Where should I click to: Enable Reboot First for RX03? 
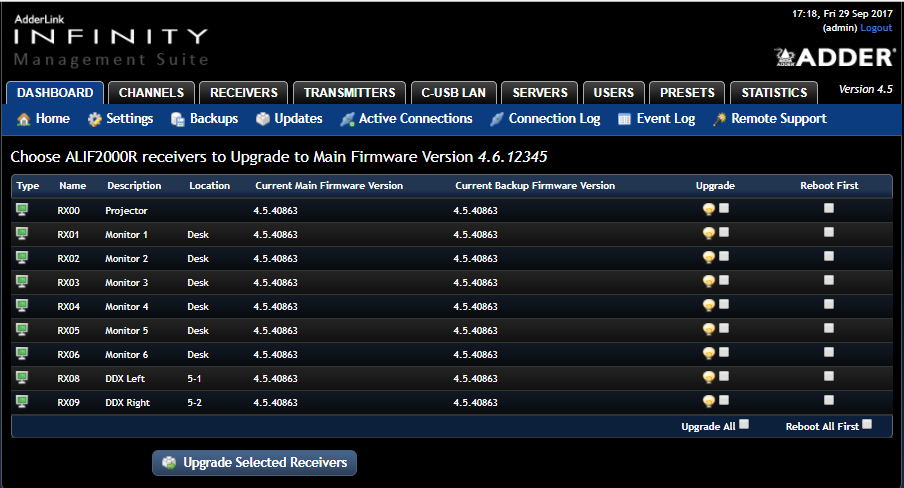click(x=829, y=280)
